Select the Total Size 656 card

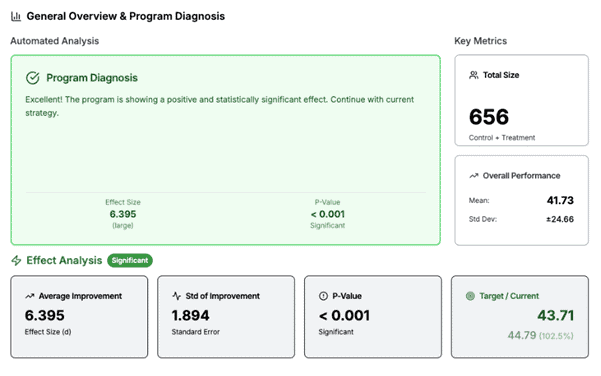click(521, 100)
